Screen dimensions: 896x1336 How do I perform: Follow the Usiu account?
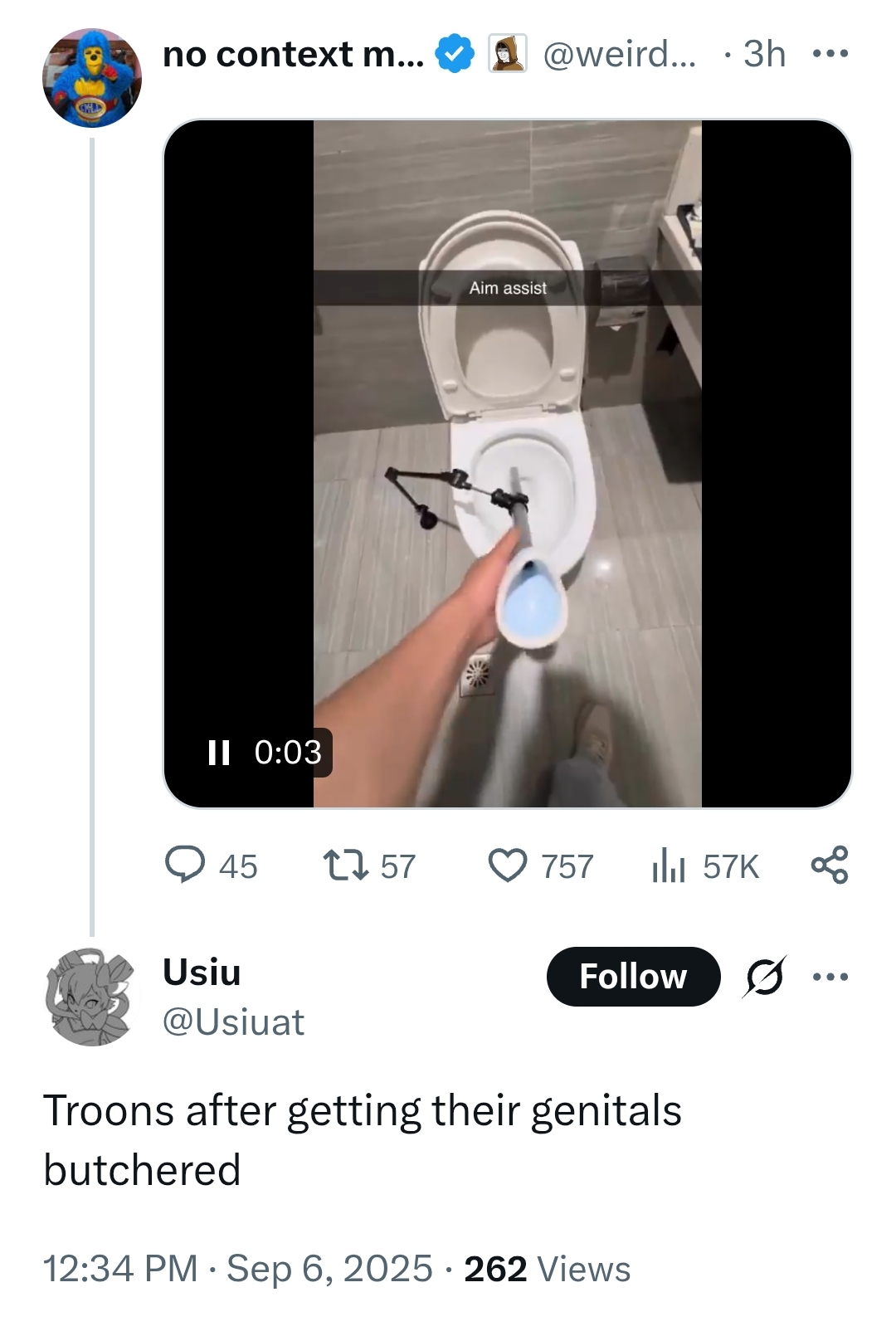[633, 977]
